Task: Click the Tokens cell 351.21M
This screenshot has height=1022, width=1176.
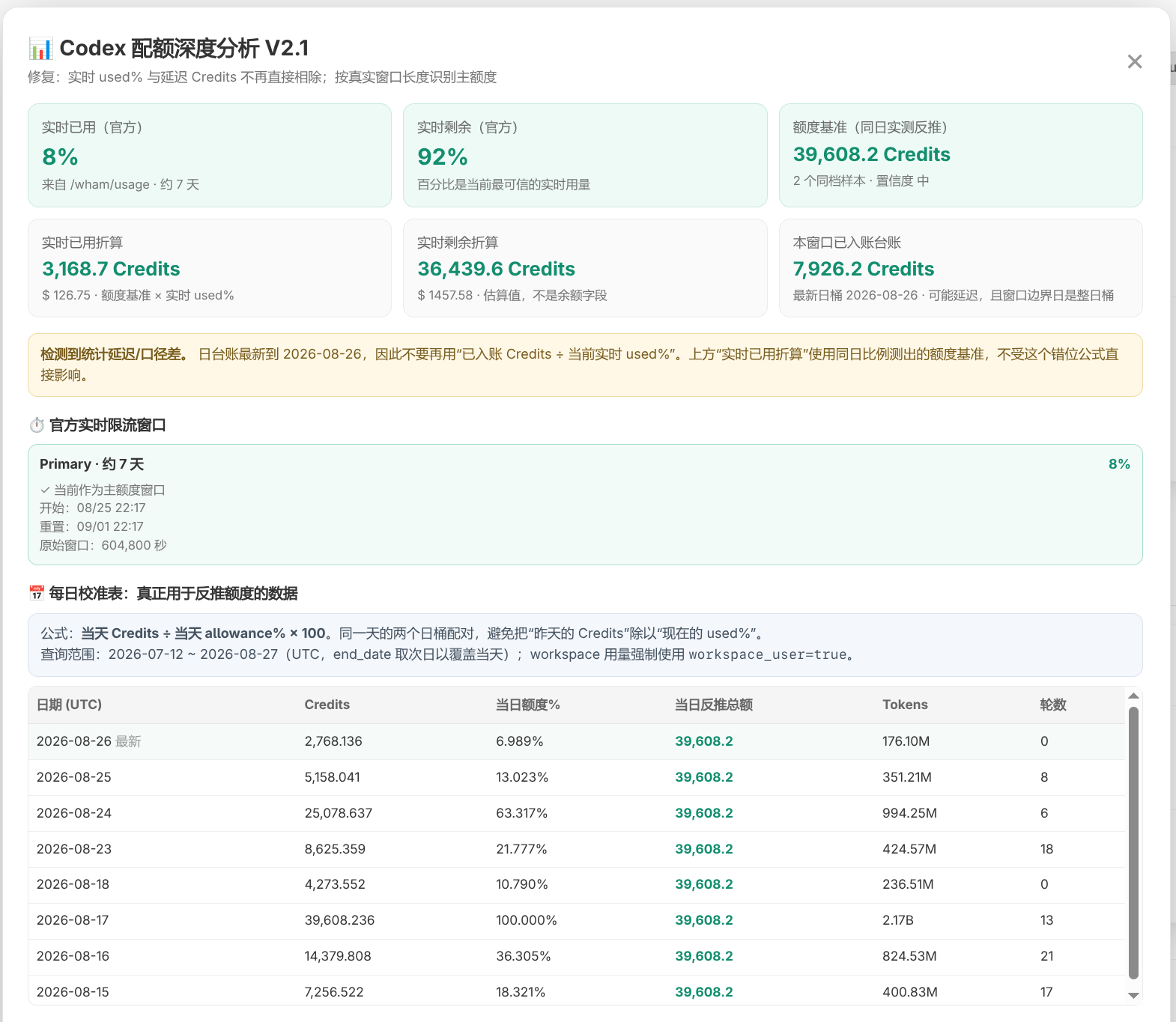Action: (x=907, y=777)
